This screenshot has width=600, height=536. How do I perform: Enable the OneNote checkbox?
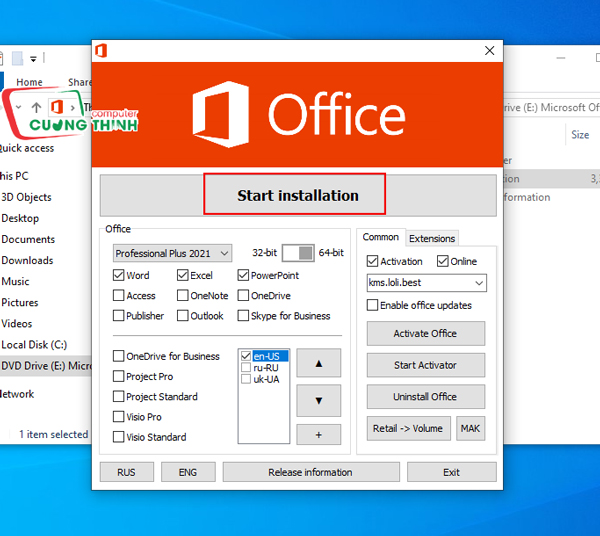tap(183, 295)
